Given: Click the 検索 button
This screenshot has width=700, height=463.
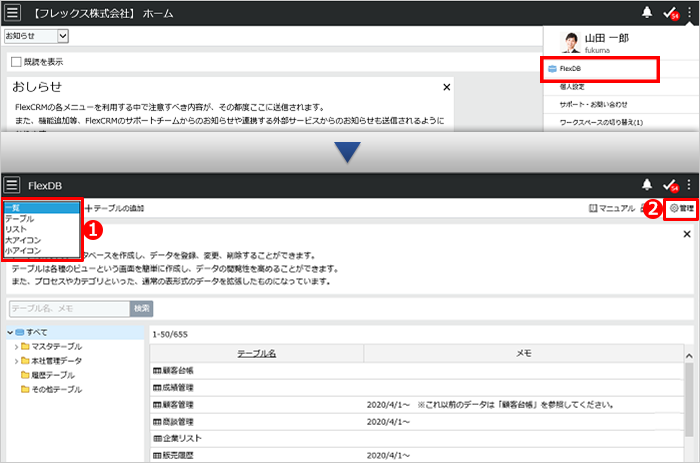Looking at the screenshot, I should 142,309.
